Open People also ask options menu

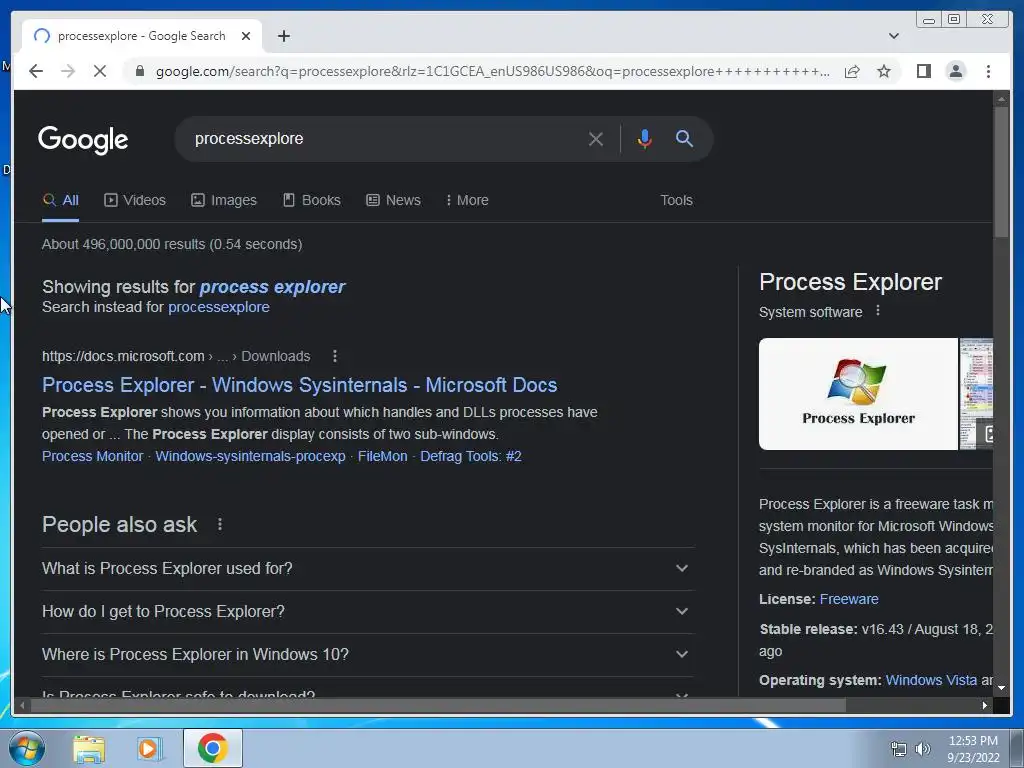tap(220, 524)
